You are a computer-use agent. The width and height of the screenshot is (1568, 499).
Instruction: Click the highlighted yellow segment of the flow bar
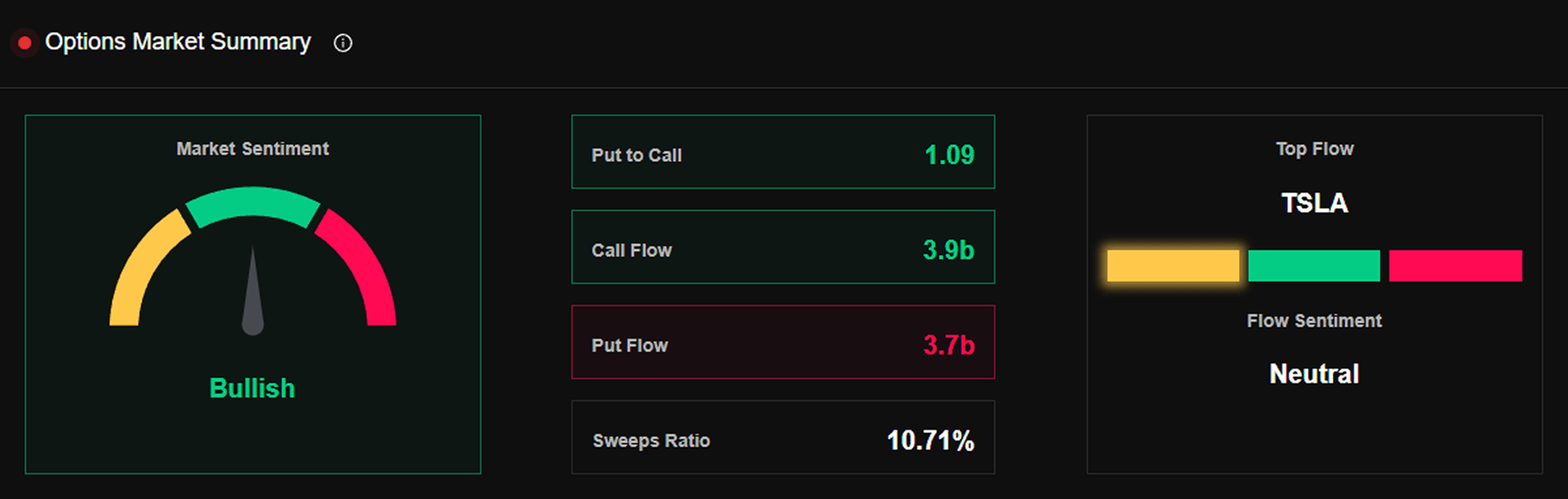1172,266
